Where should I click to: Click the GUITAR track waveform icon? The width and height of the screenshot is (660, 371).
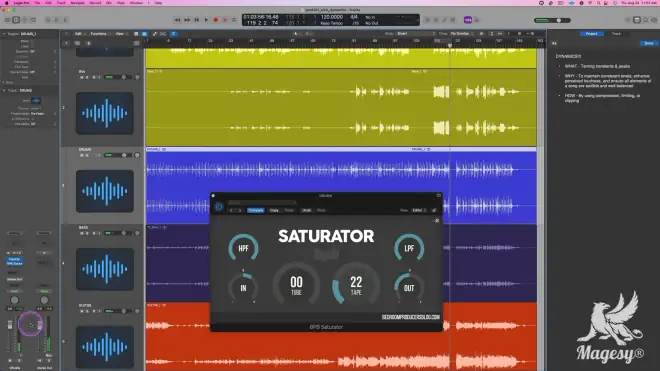pyautogui.click(x=105, y=347)
